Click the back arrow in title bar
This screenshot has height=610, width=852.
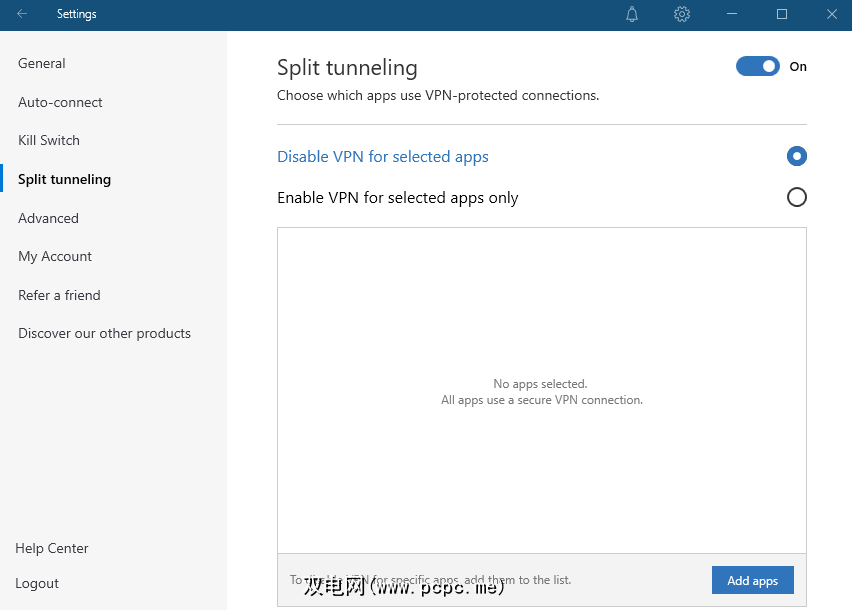pos(22,14)
